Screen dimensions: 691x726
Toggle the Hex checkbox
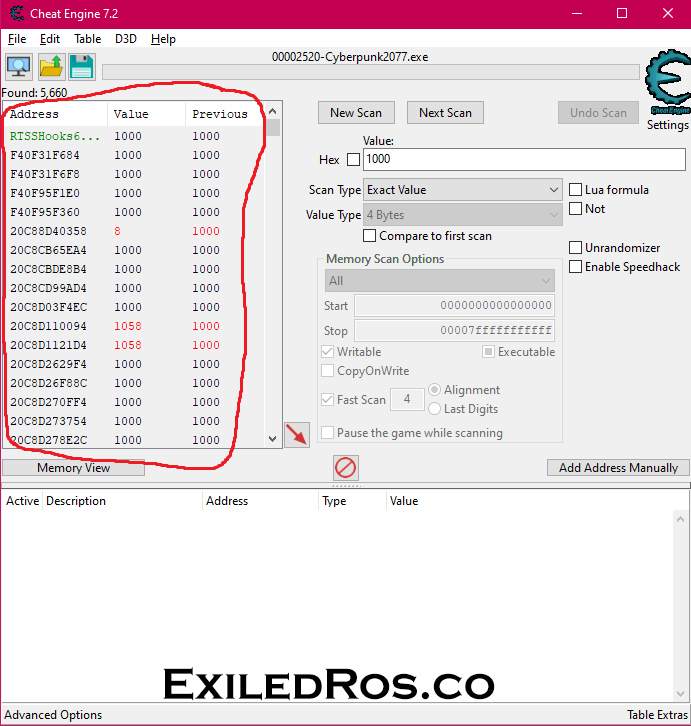[353, 160]
